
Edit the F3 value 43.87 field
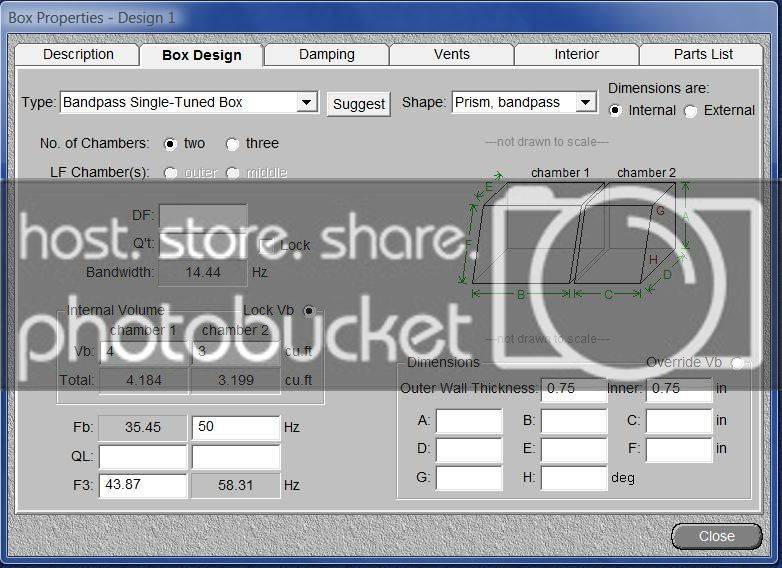[x=143, y=485]
